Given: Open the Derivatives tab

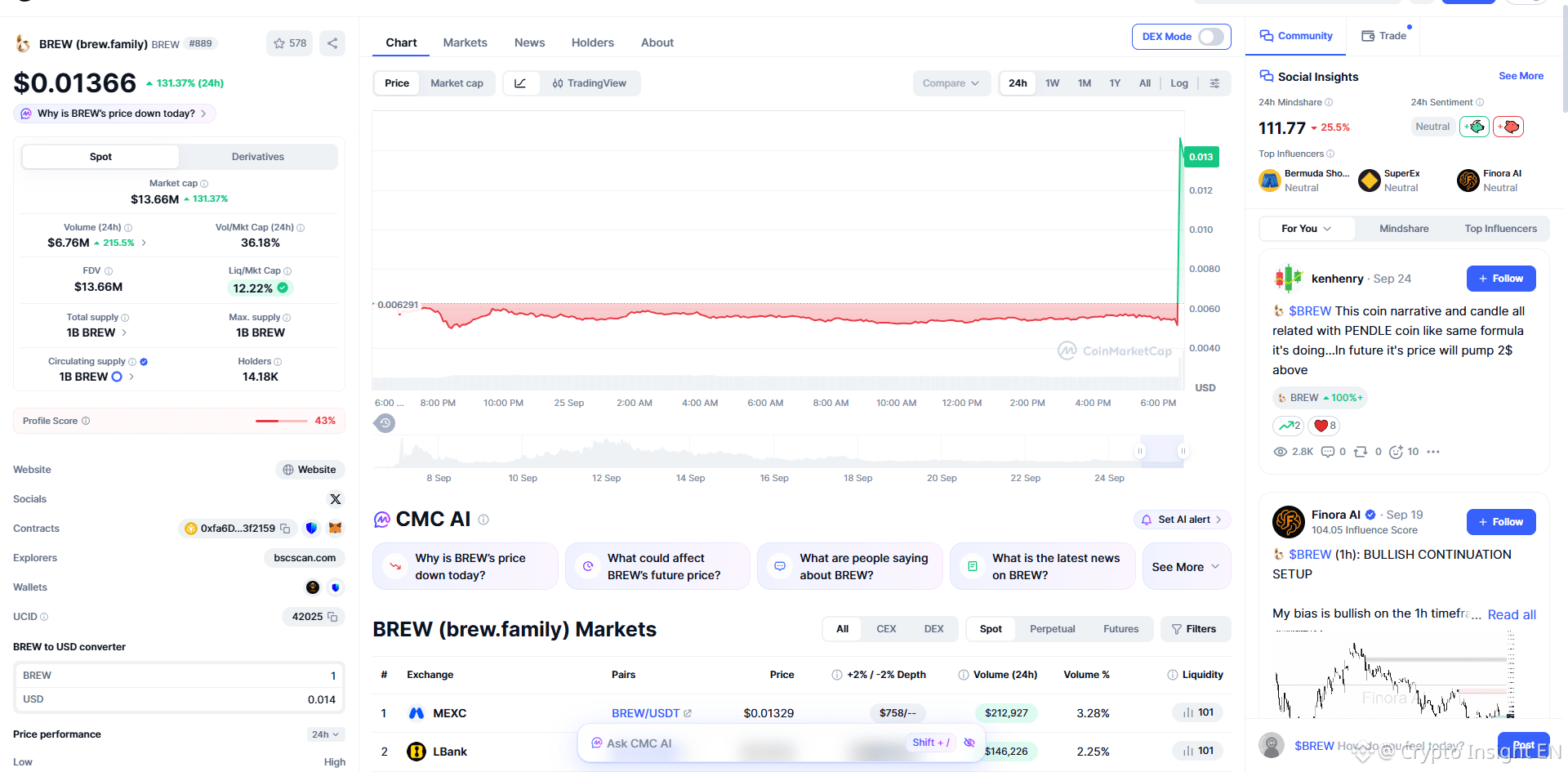Looking at the screenshot, I should [x=258, y=157].
